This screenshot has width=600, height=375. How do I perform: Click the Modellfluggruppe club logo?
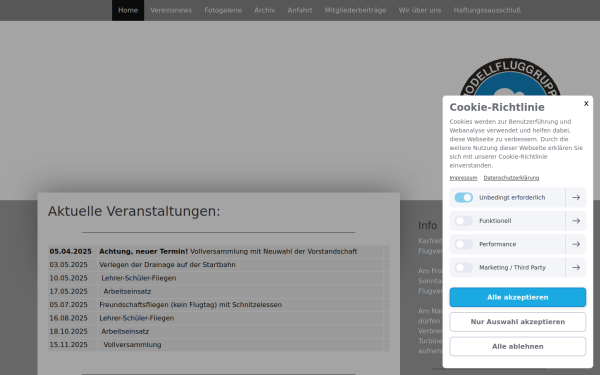510,77
